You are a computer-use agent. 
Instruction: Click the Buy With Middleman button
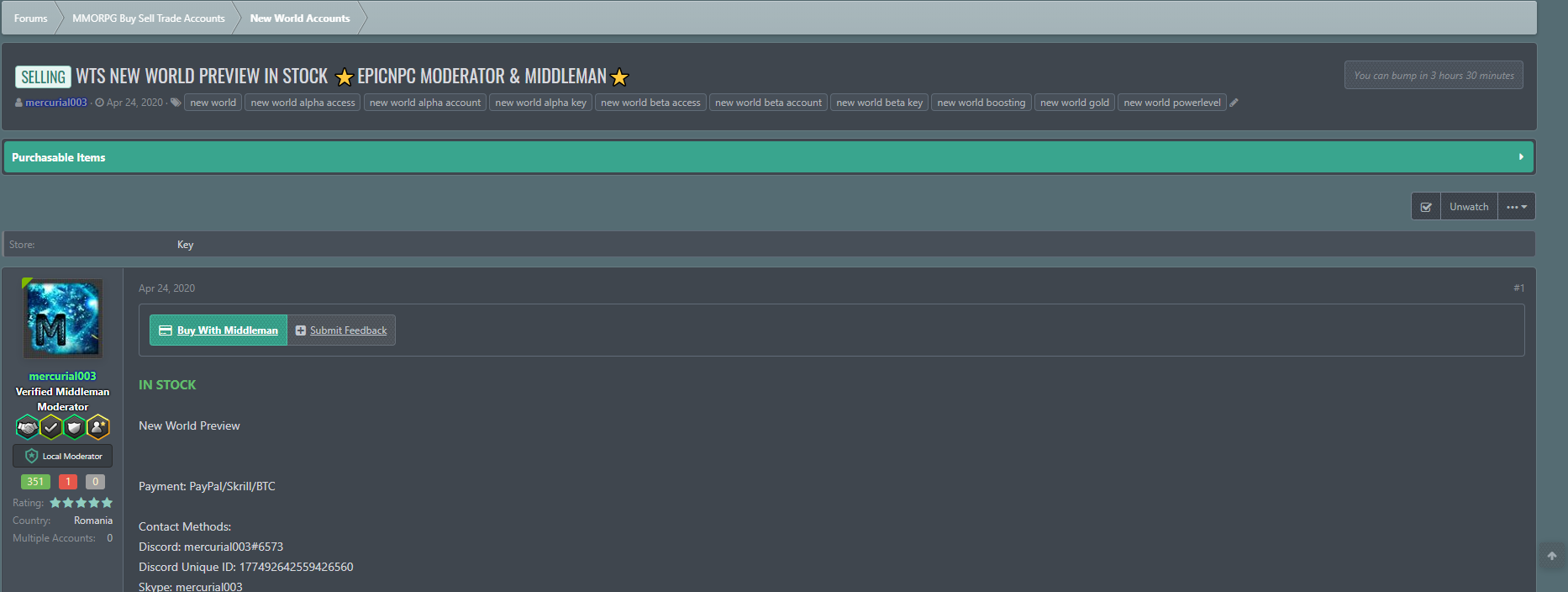218,330
